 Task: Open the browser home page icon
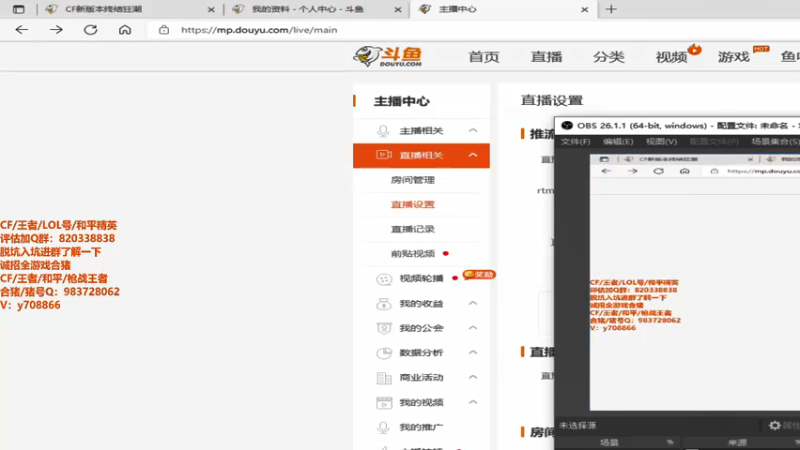coord(125,30)
